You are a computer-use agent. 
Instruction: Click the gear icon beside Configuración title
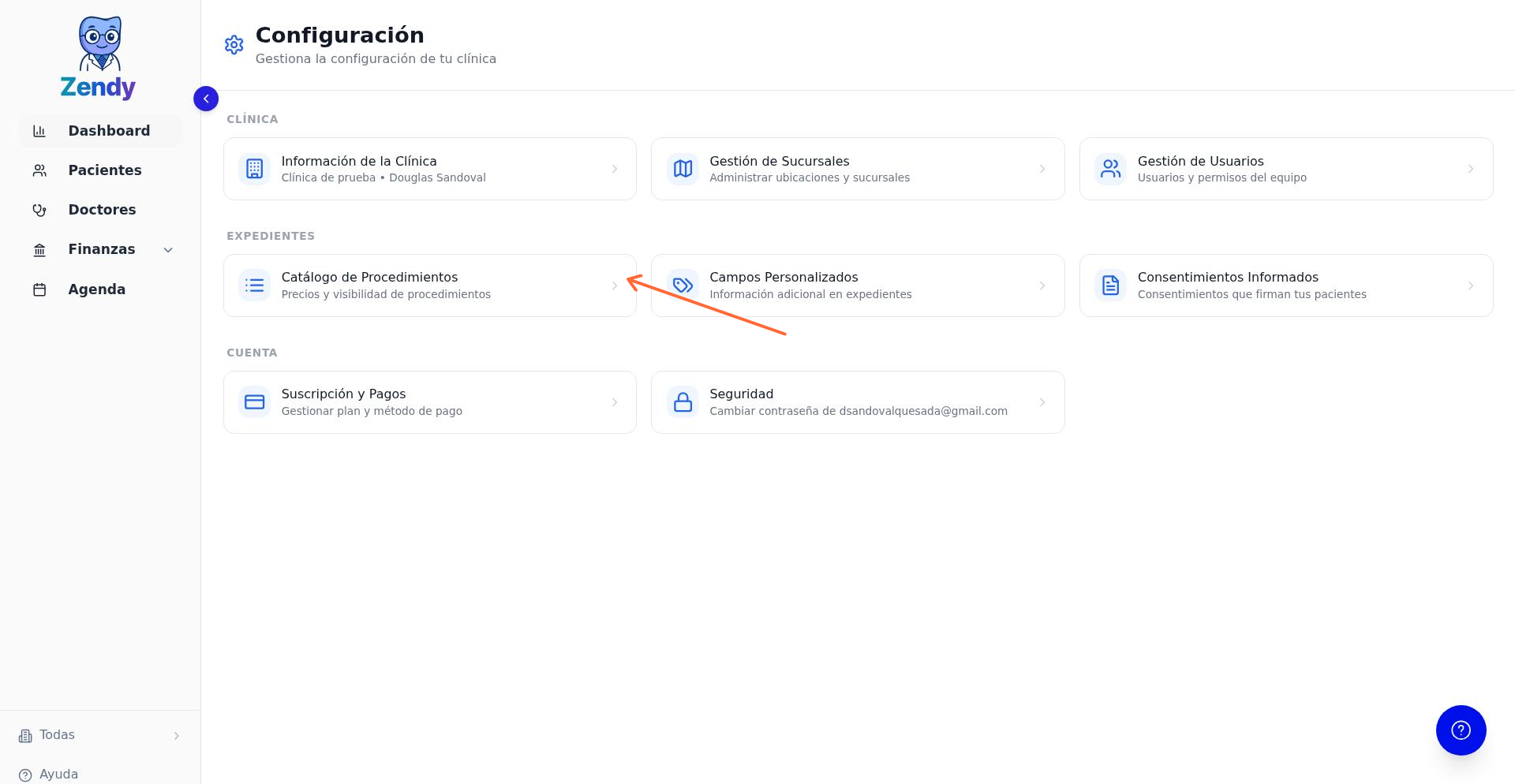point(234,45)
